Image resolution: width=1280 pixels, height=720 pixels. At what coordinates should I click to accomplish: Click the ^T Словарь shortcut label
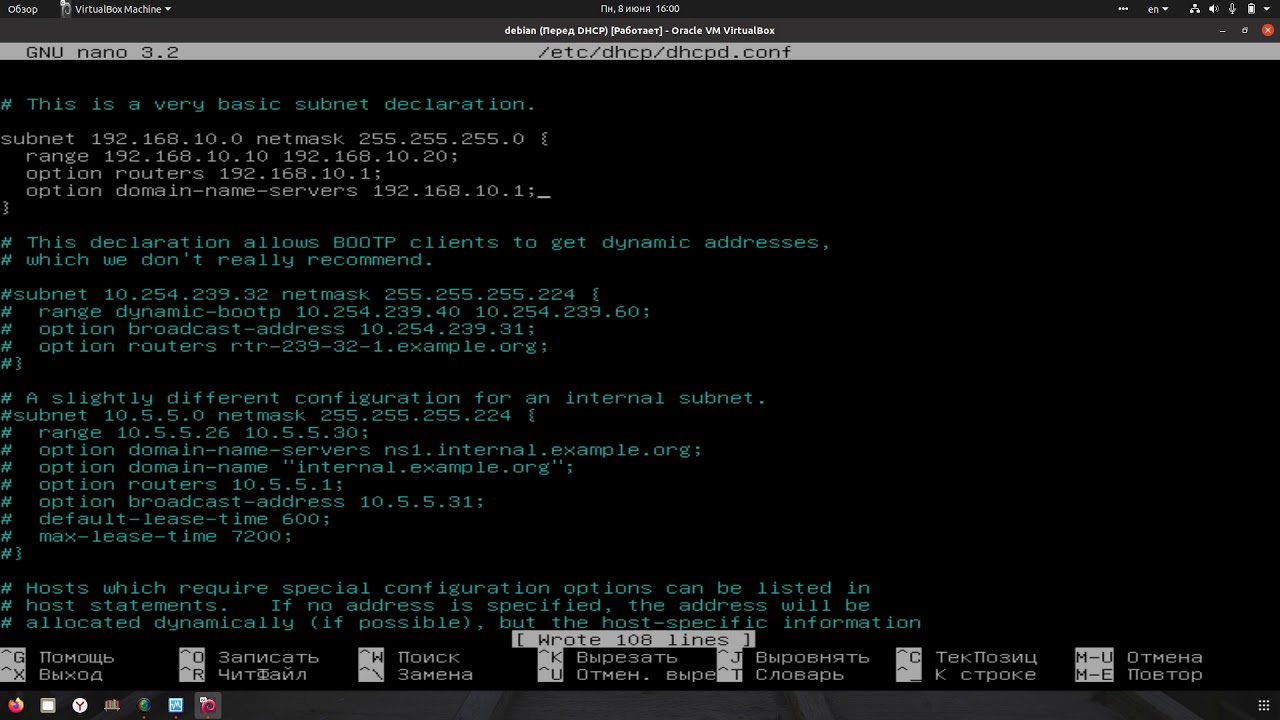[780, 675]
